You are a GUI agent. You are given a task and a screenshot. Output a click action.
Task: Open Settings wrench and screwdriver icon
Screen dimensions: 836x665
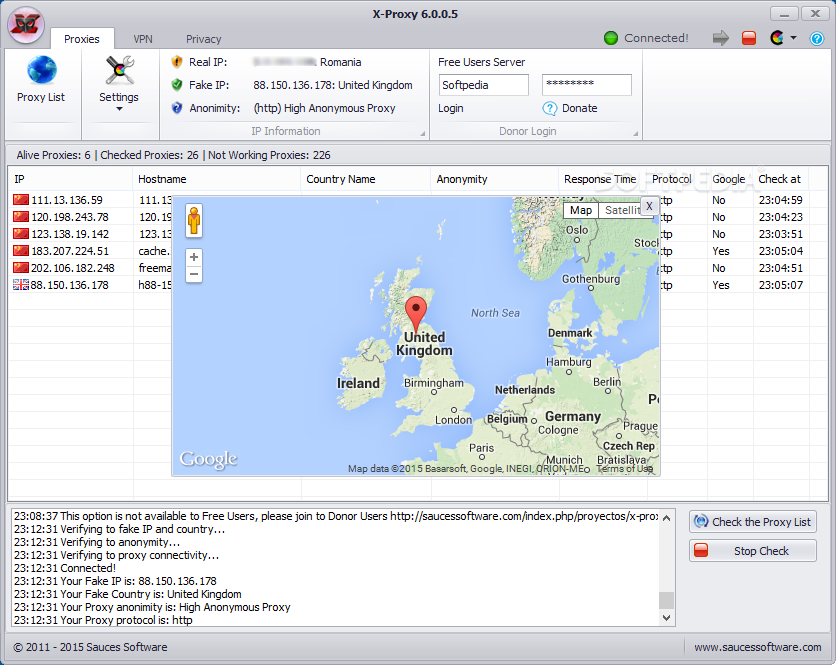pyautogui.click(x=119, y=70)
